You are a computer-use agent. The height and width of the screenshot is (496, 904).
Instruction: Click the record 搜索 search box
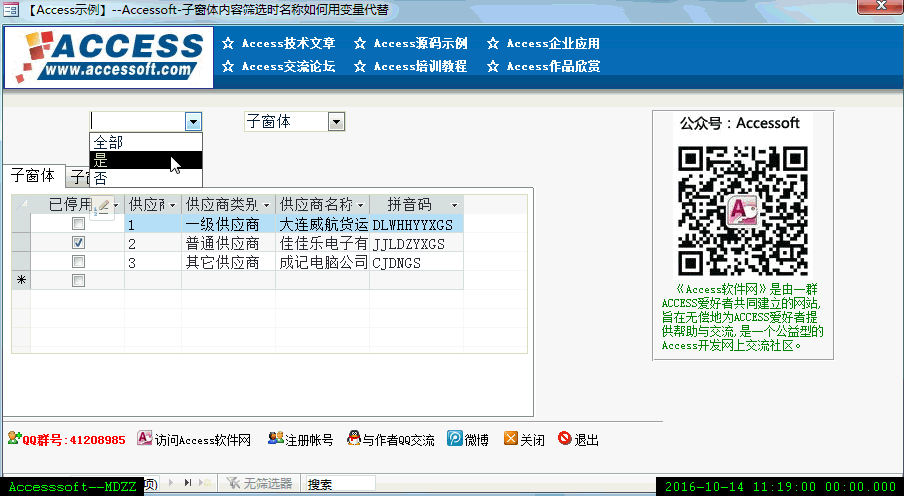point(340,483)
